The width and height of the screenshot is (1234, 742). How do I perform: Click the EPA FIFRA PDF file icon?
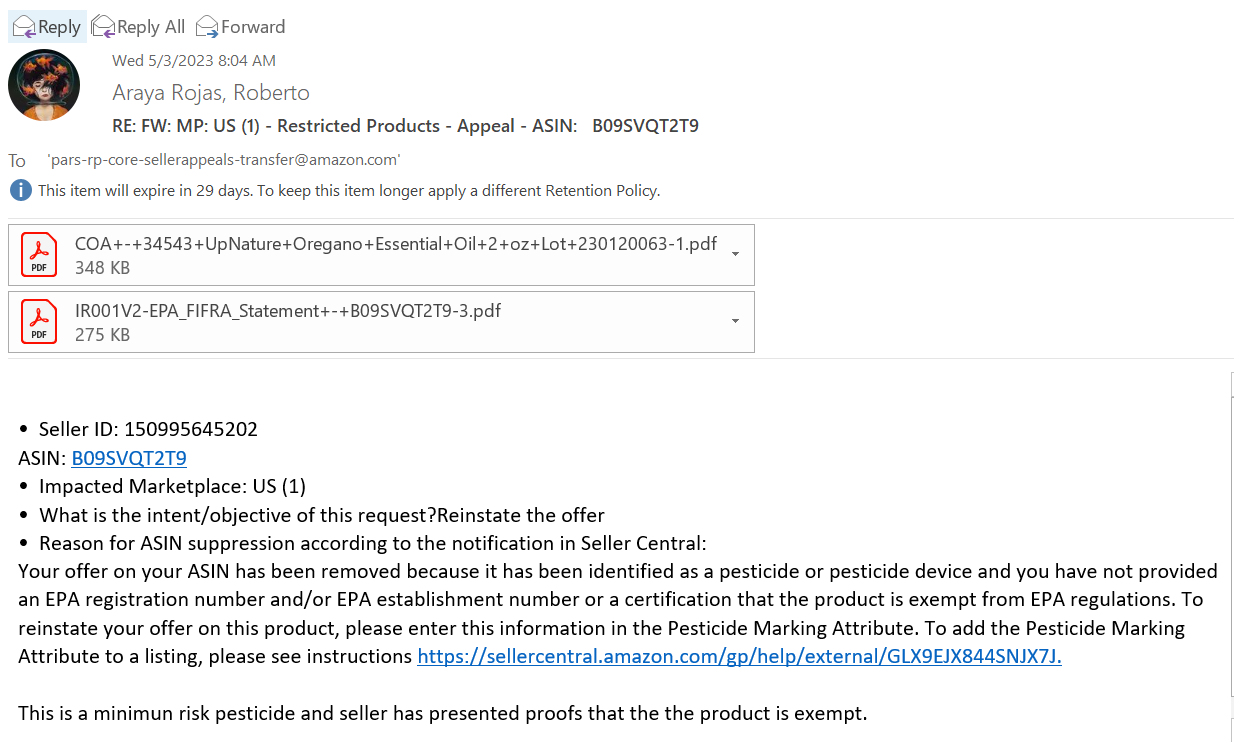click(x=39, y=322)
